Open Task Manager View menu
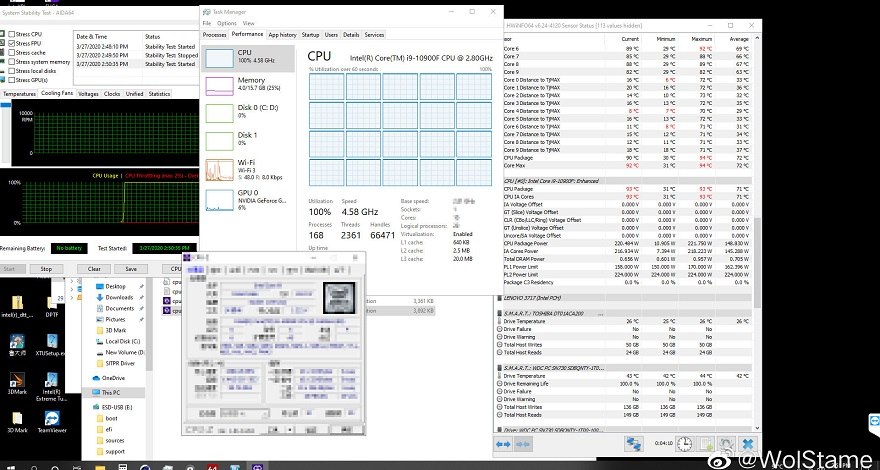Image resolution: width=880 pixels, height=470 pixels. pyautogui.click(x=249, y=24)
